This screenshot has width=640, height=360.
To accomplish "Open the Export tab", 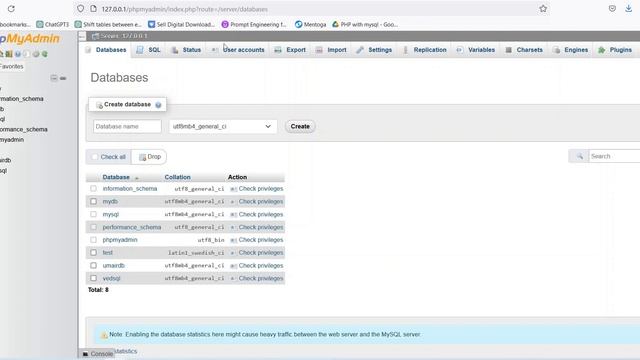I will (x=290, y=50).
